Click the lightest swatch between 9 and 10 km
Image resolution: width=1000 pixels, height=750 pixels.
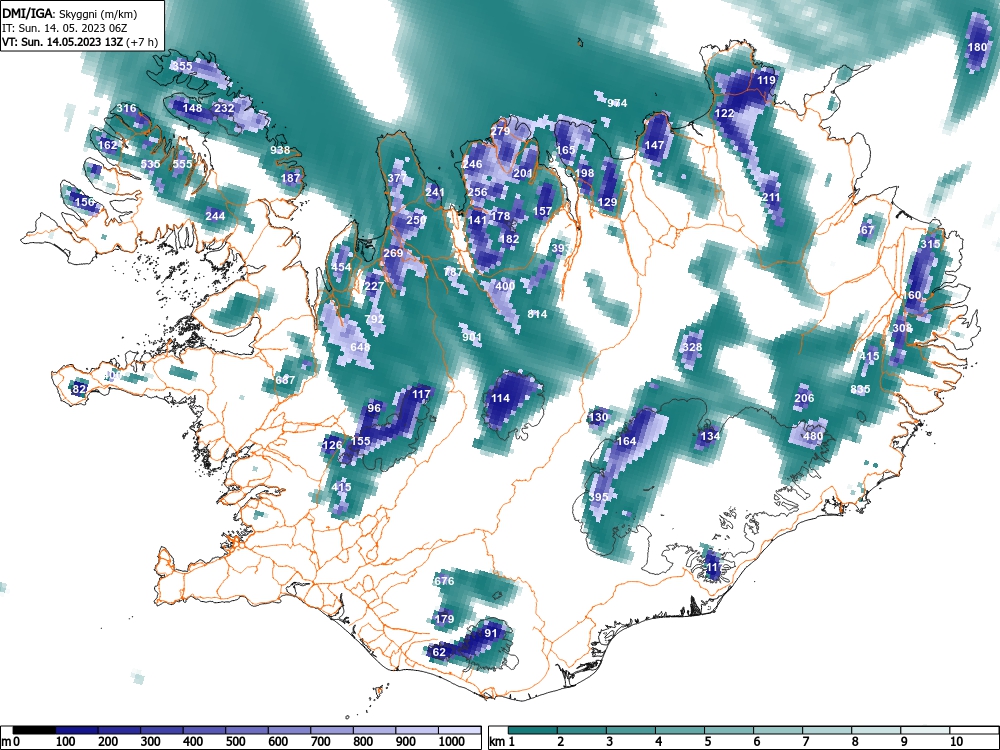pos(925,730)
